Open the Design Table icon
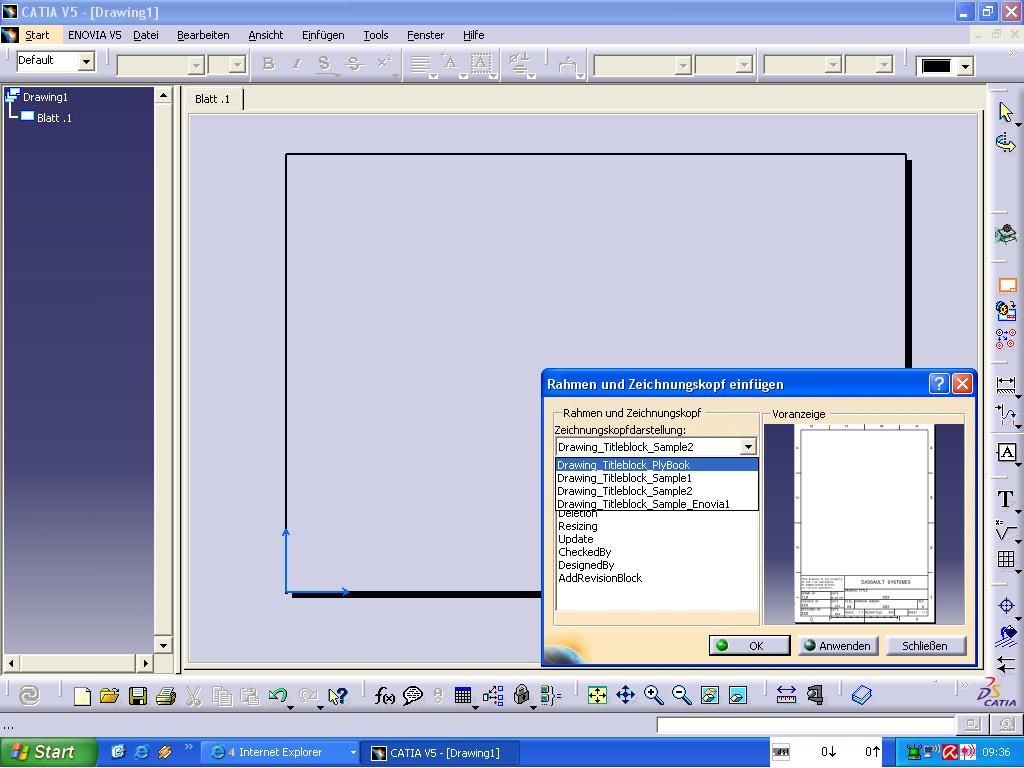1024x768 pixels. 463,696
